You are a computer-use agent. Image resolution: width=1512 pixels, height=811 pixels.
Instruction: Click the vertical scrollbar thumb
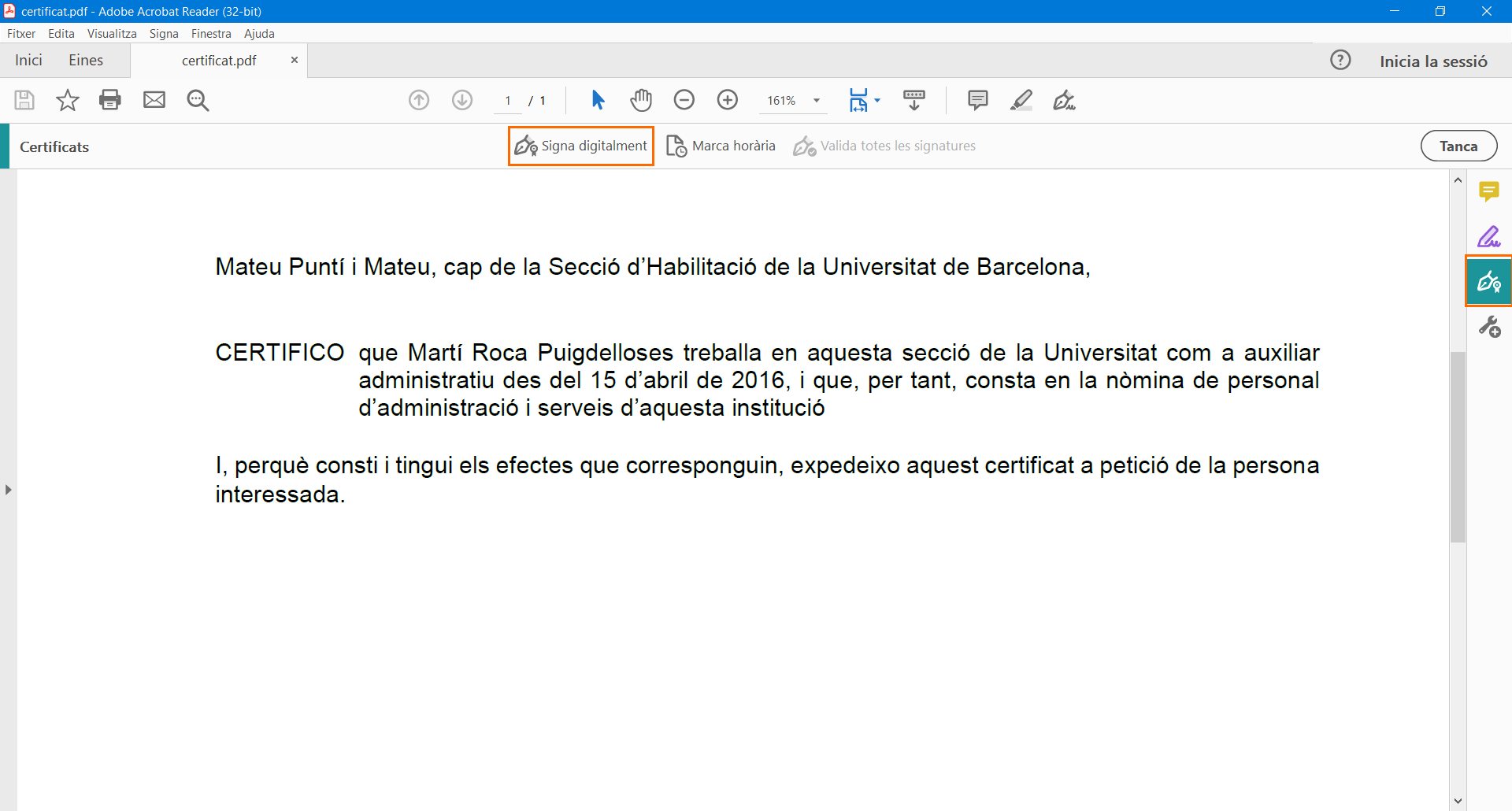click(1458, 446)
